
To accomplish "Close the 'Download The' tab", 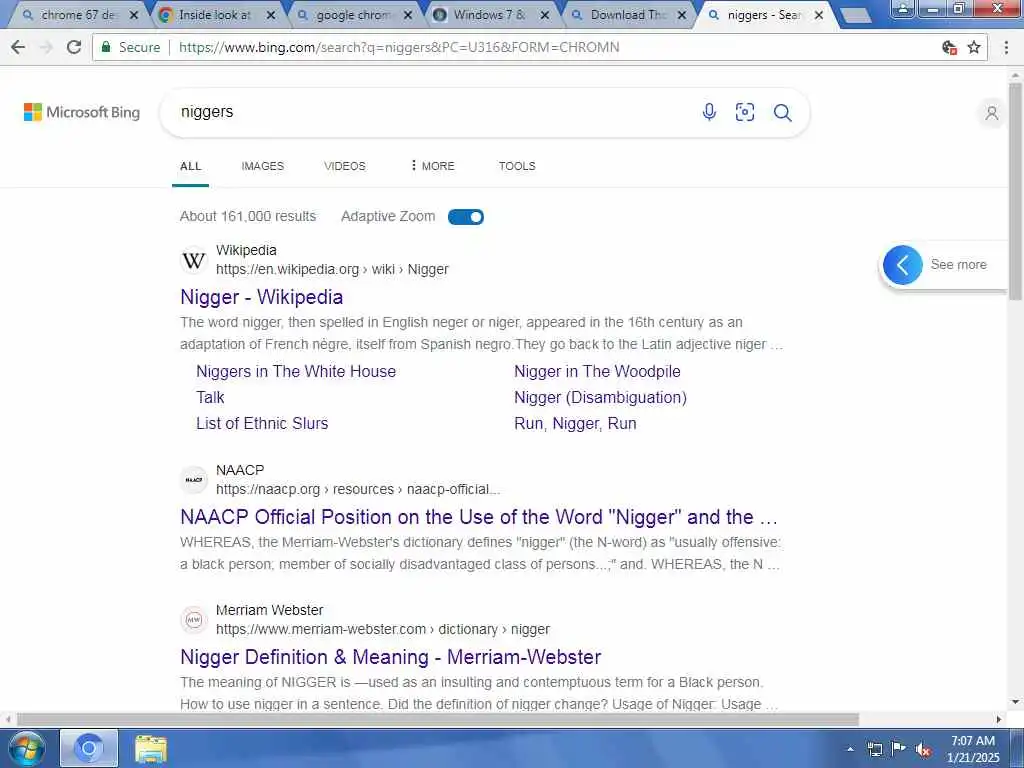I will coord(682,15).
